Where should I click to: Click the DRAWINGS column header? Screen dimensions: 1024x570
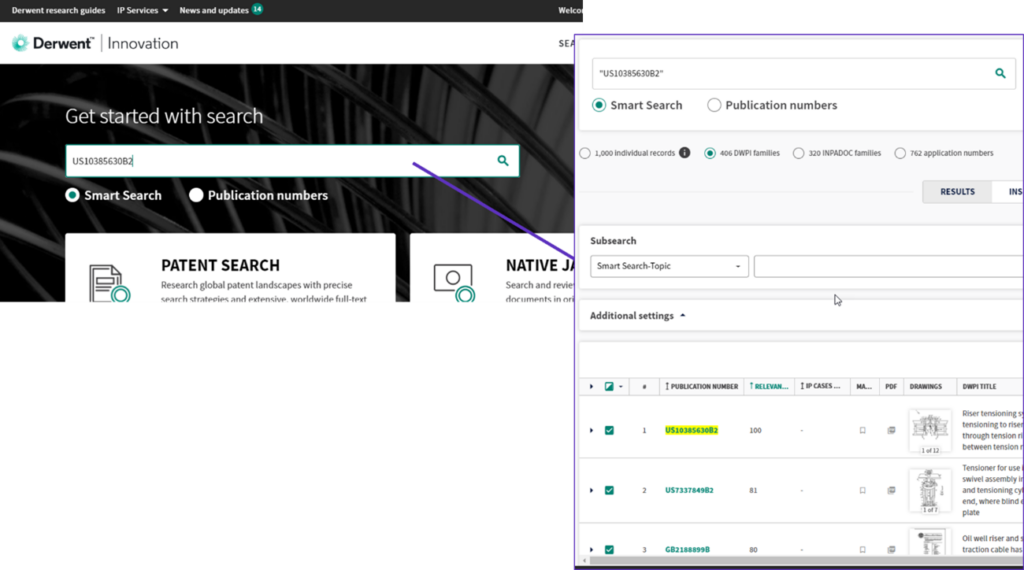925,387
